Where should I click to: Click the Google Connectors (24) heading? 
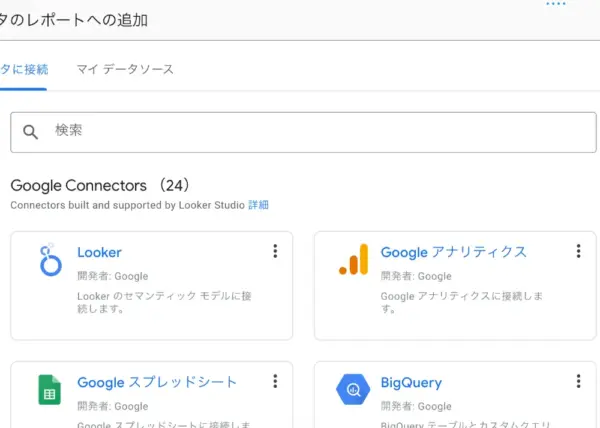(100, 186)
